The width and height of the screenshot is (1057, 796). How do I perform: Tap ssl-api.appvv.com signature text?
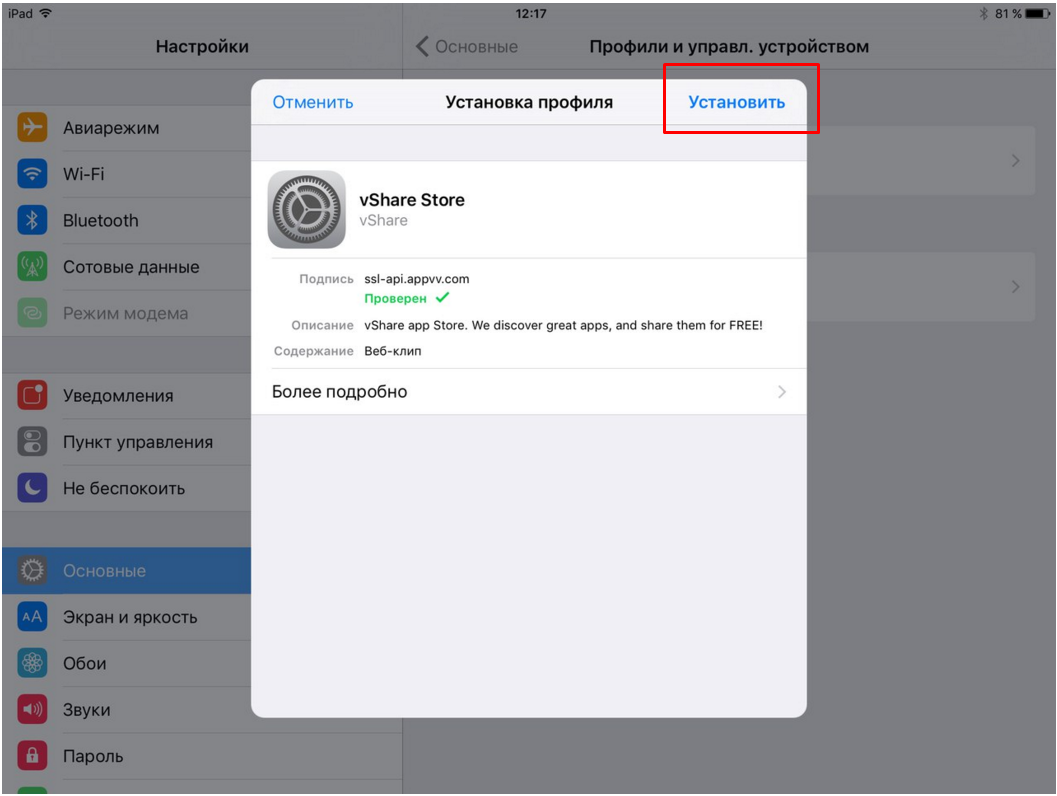(x=417, y=279)
